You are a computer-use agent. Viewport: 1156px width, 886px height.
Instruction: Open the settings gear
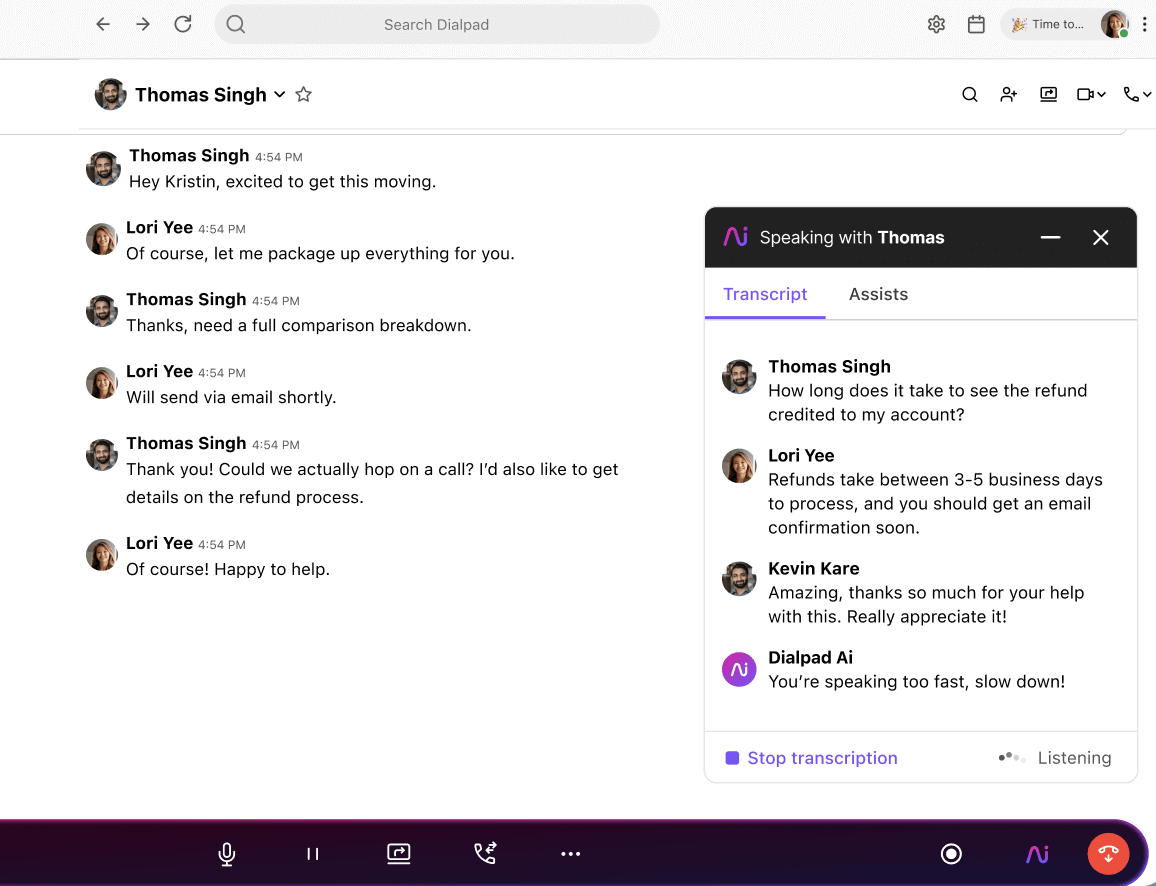(x=936, y=25)
